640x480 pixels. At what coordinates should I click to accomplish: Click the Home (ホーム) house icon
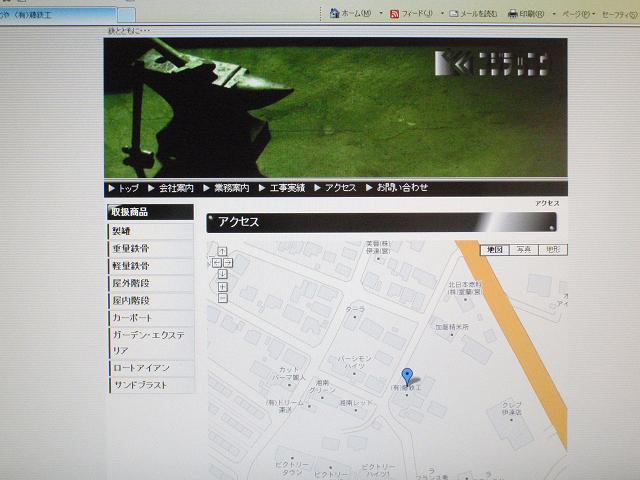[x=334, y=13]
